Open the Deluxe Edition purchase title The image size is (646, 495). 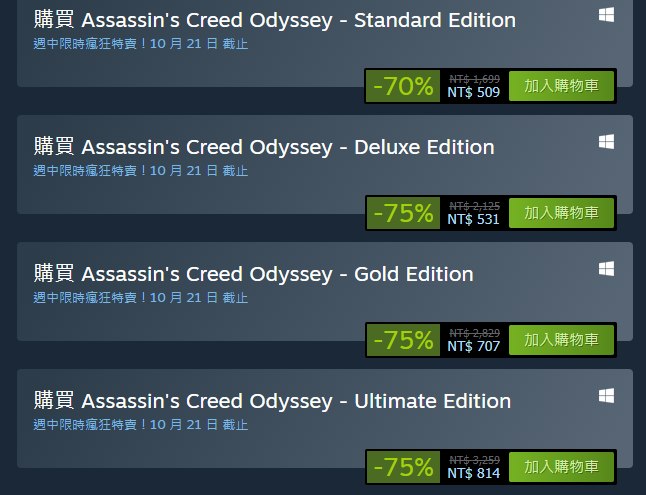(x=264, y=147)
